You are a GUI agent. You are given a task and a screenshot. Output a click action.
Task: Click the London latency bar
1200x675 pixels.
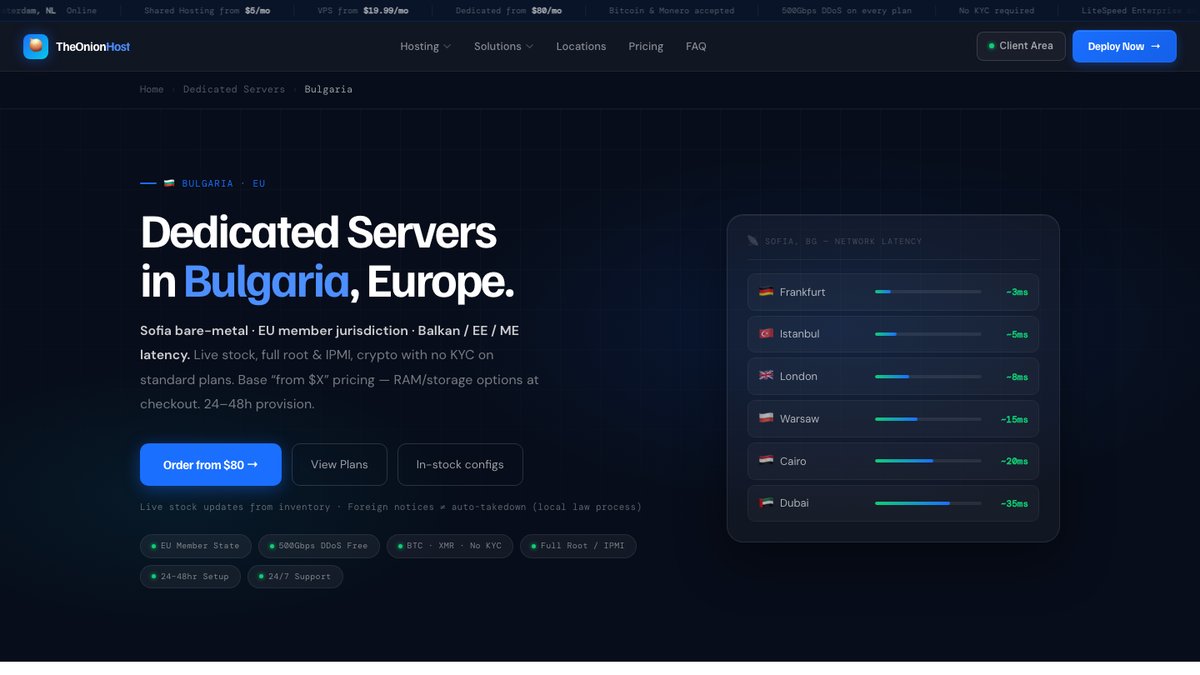[928, 376]
